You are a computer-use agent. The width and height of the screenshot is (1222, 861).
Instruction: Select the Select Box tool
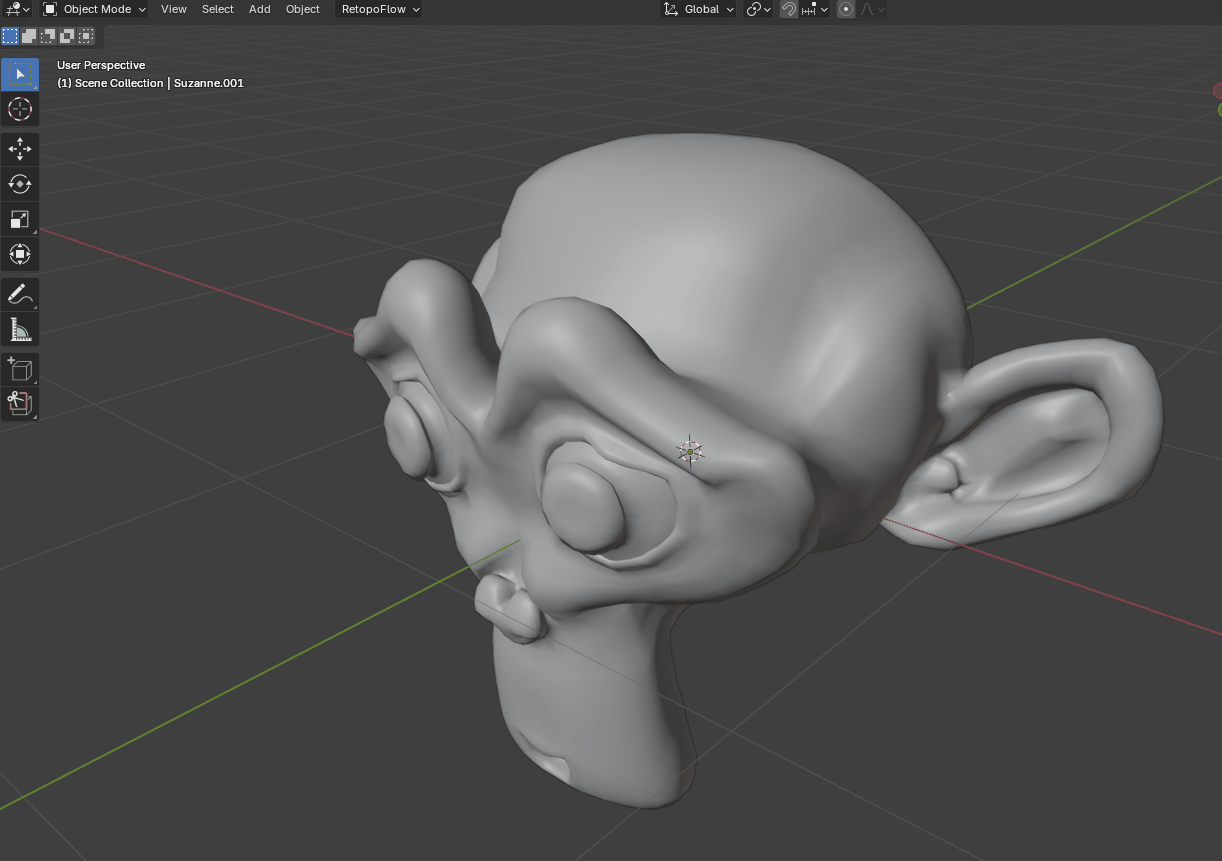pyautogui.click(x=20, y=74)
